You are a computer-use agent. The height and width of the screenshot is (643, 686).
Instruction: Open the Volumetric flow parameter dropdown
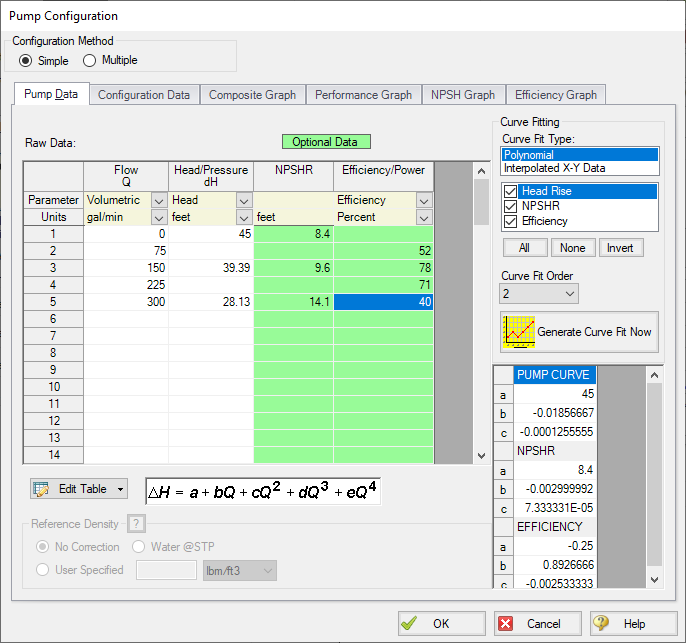click(159, 201)
